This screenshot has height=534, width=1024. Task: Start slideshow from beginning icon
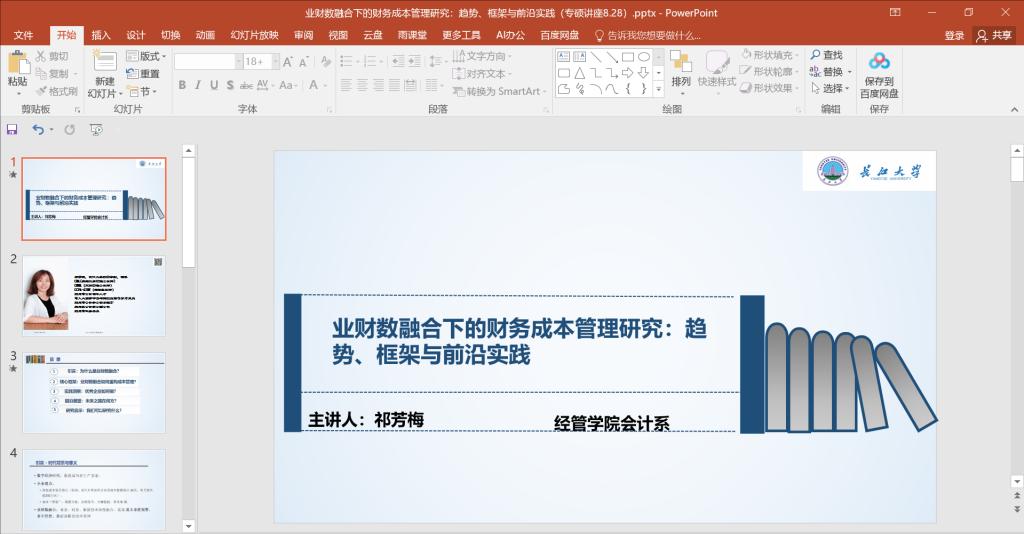pos(97,130)
